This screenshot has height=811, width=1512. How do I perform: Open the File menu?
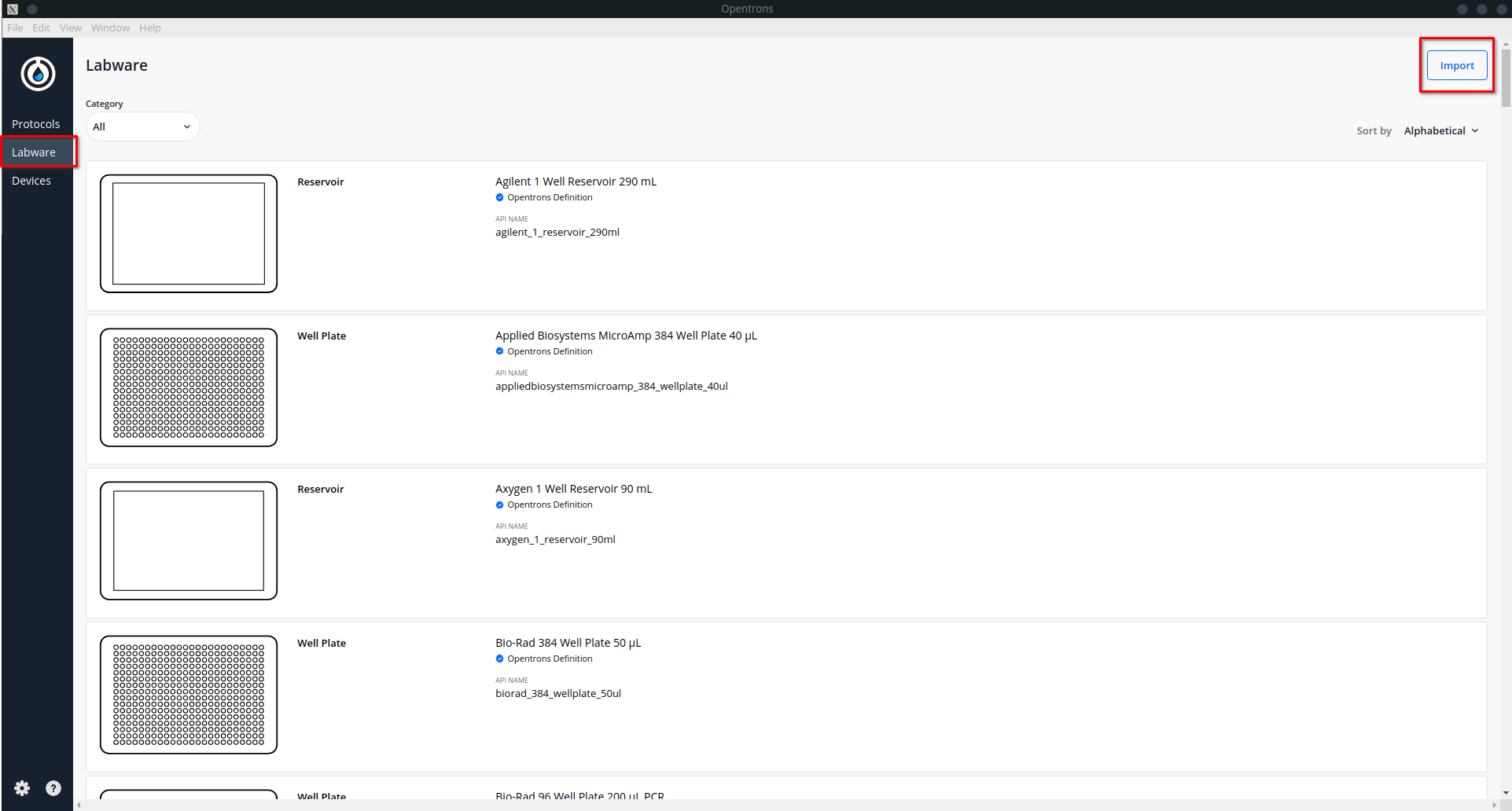click(x=15, y=28)
